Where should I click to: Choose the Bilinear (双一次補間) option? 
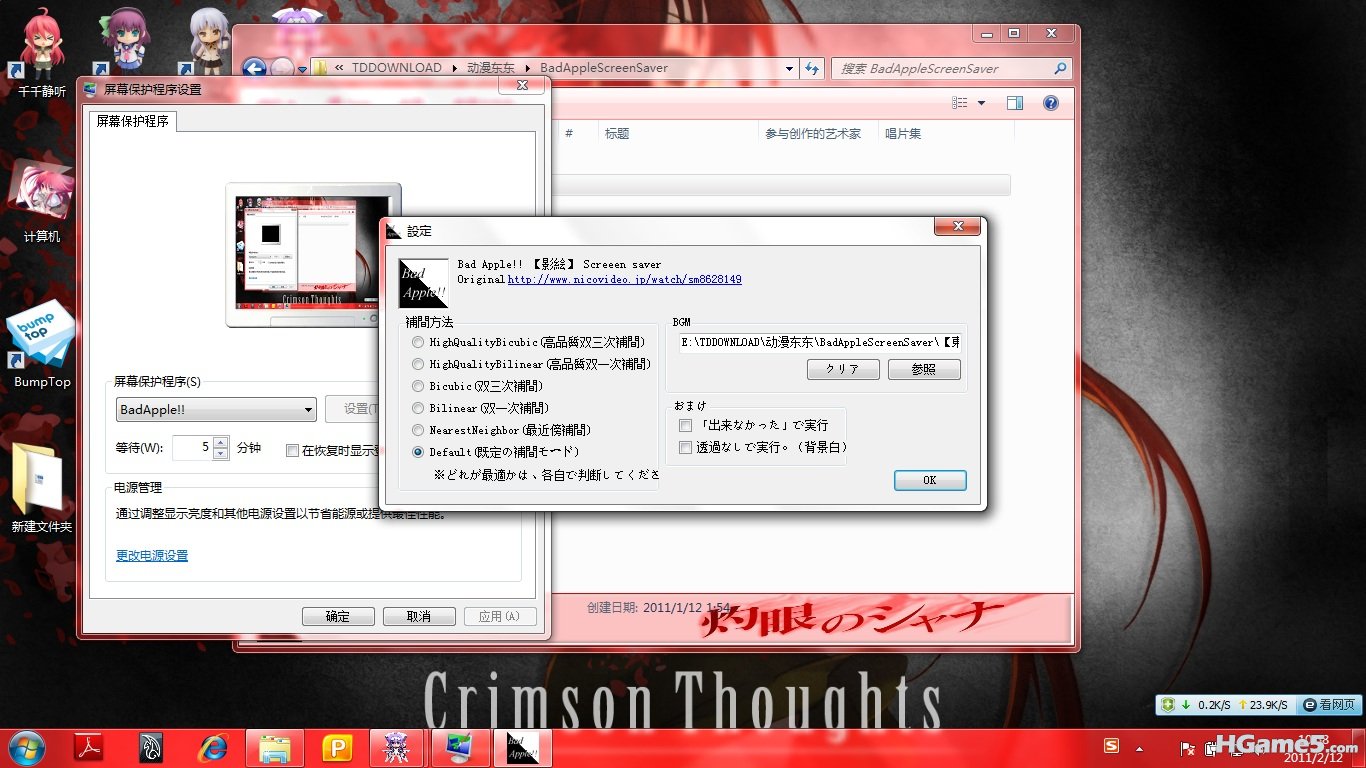click(x=418, y=408)
